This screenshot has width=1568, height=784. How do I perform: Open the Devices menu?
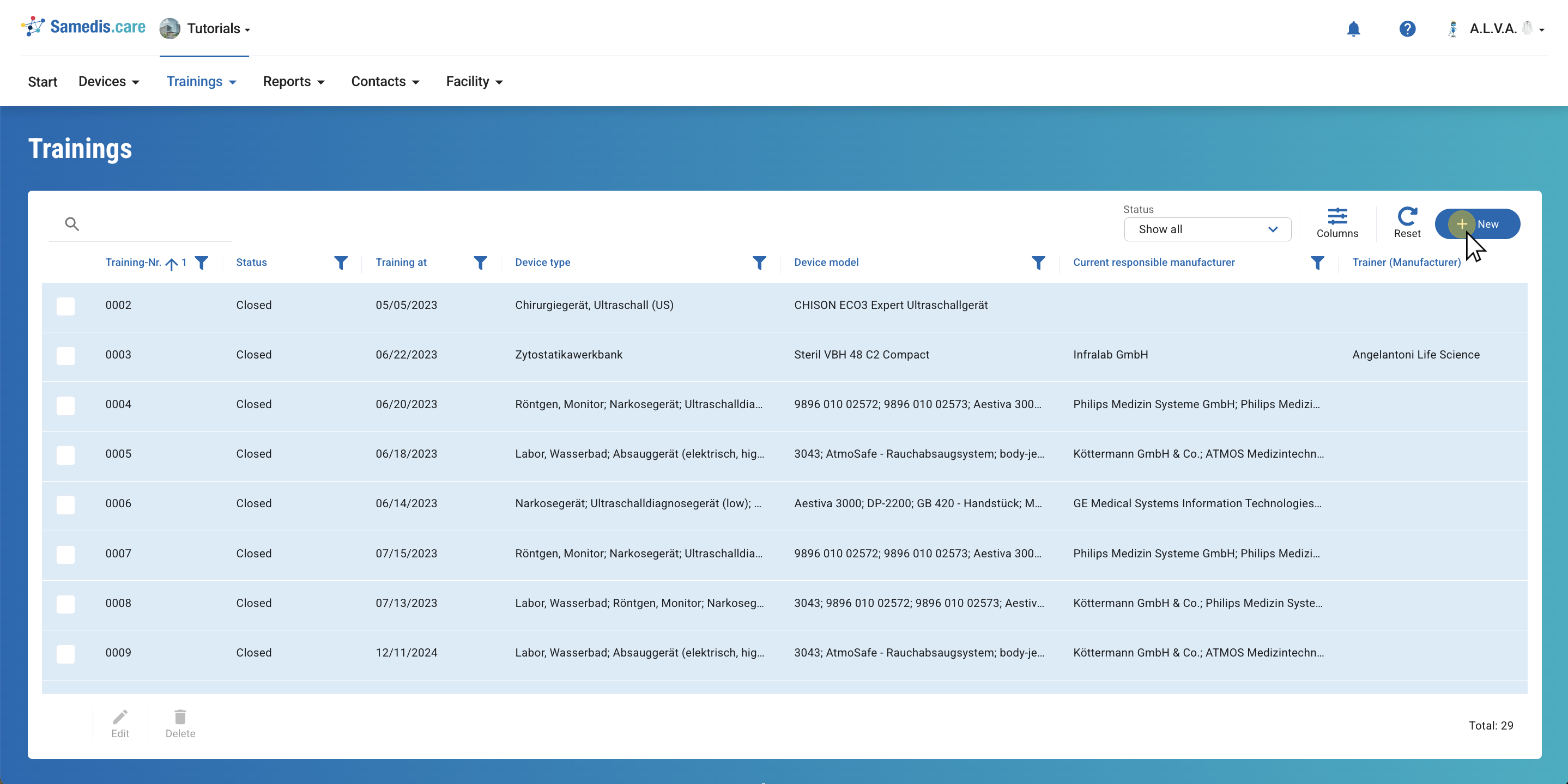[108, 82]
